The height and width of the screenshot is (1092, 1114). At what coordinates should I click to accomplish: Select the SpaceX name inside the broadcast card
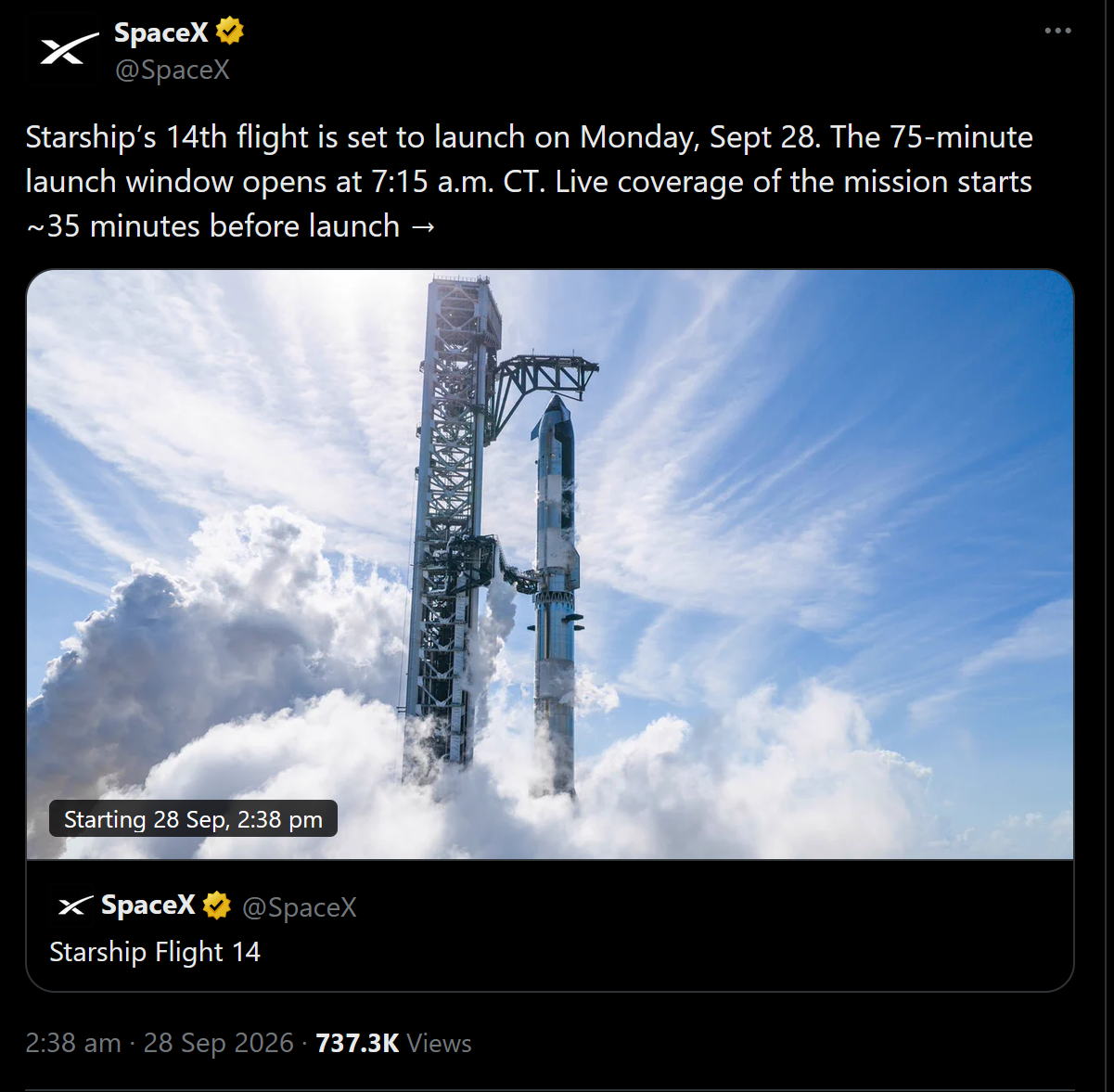[147, 905]
